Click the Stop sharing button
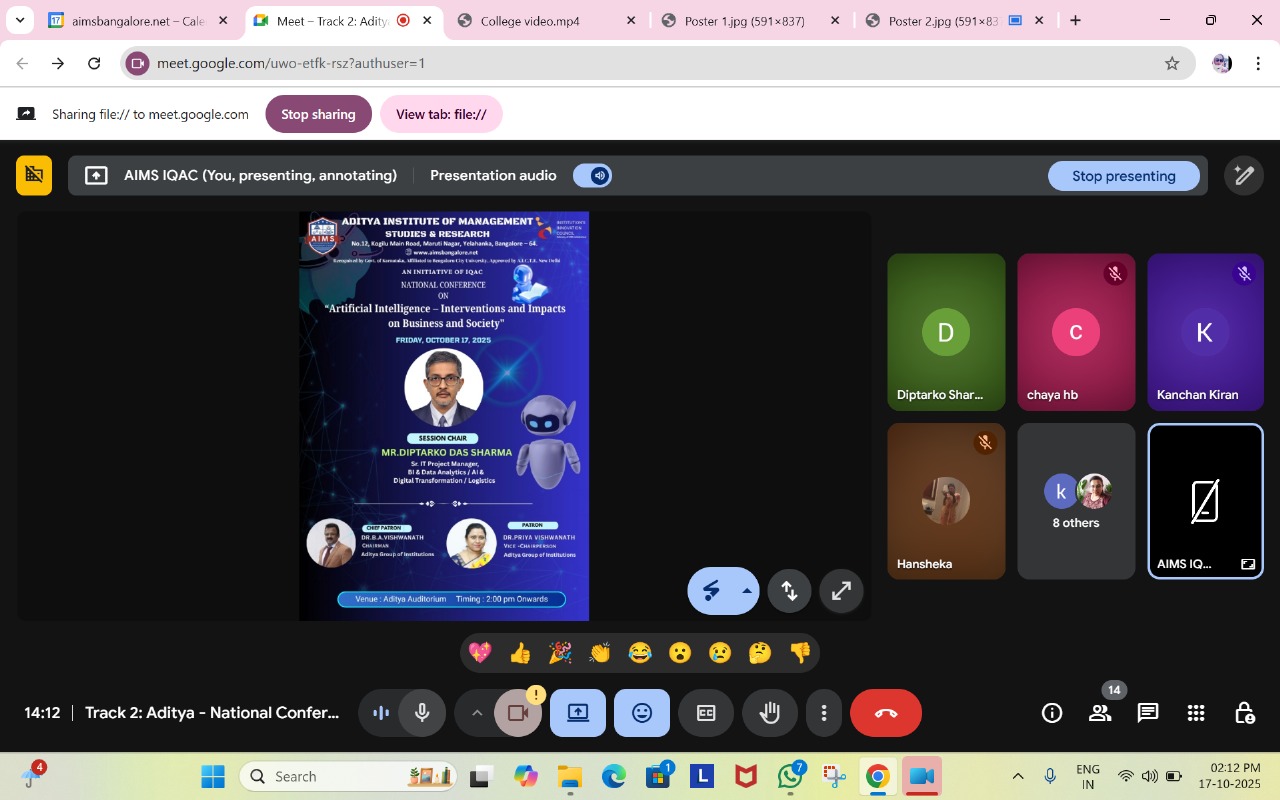 coord(318,114)
